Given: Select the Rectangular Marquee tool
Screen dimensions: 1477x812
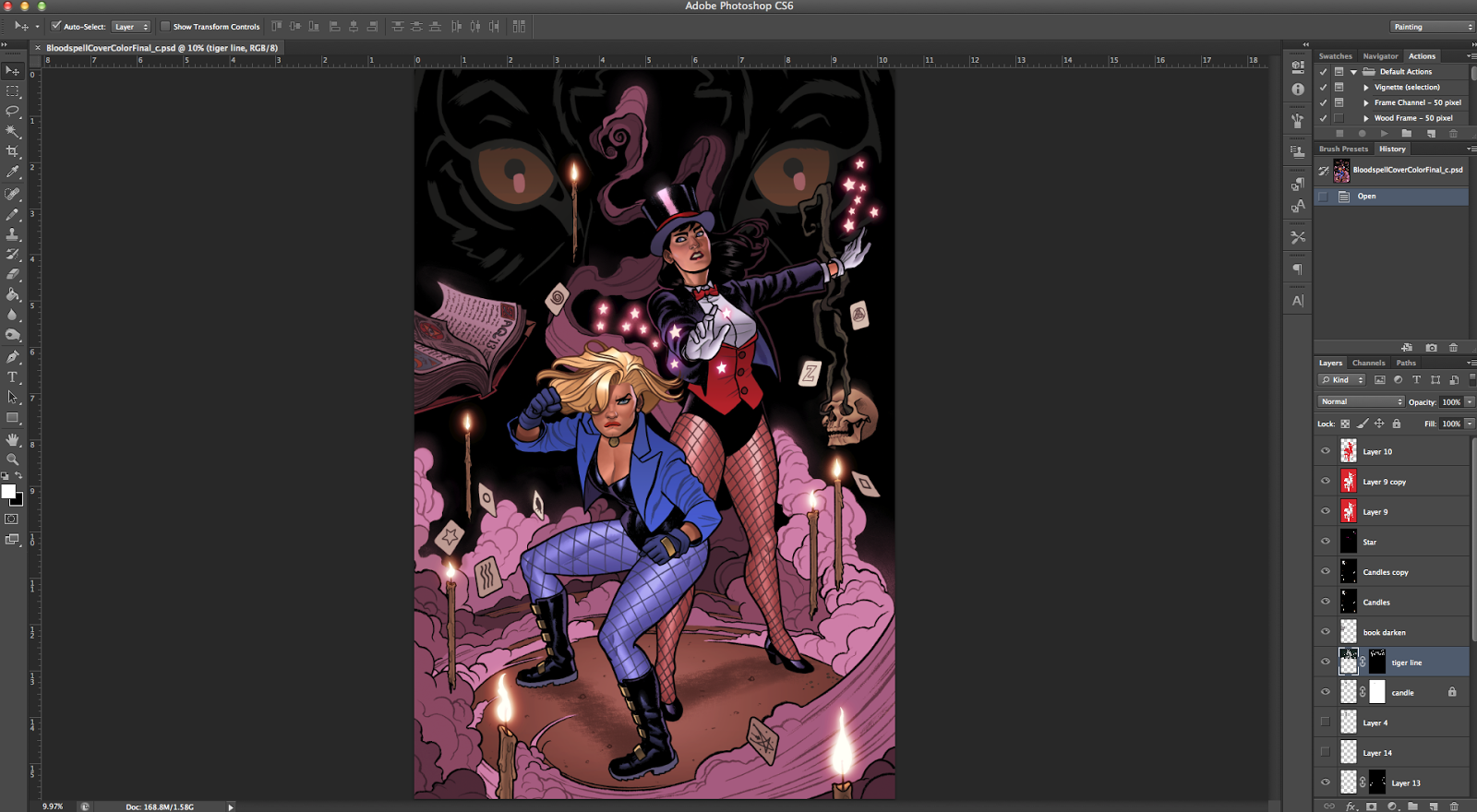Looking at the screenshot, I should [13, 91].
